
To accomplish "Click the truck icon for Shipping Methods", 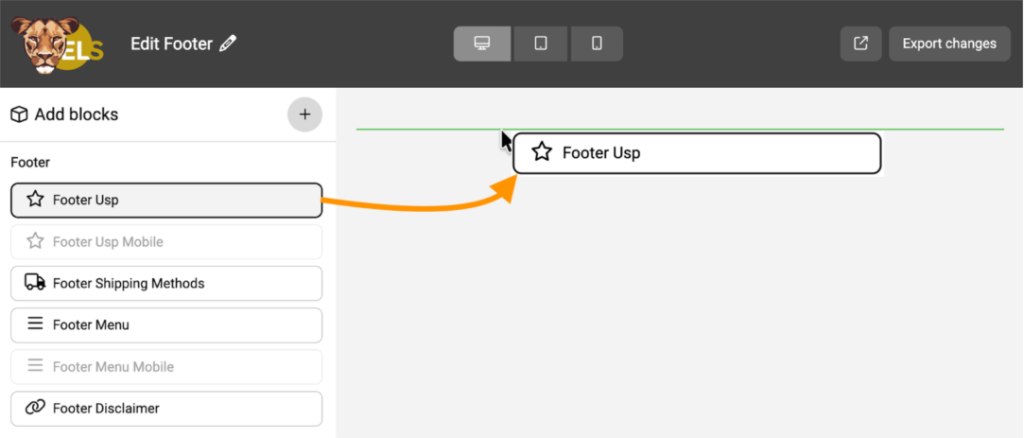I will pyautogui.click(x=35, y=283).
